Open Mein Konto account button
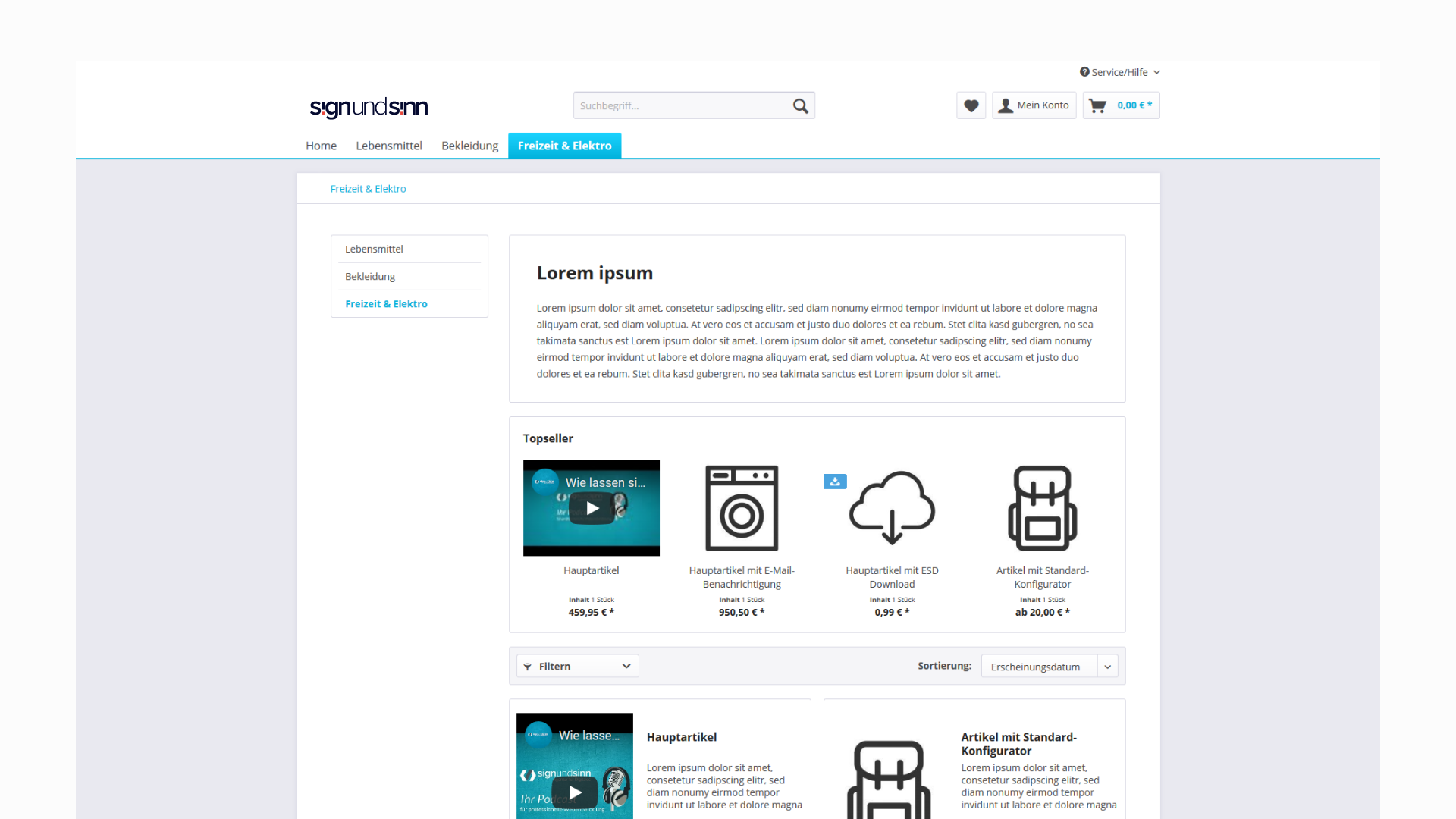This screenshot has height=819, width=1456. tap(1034, 105)
